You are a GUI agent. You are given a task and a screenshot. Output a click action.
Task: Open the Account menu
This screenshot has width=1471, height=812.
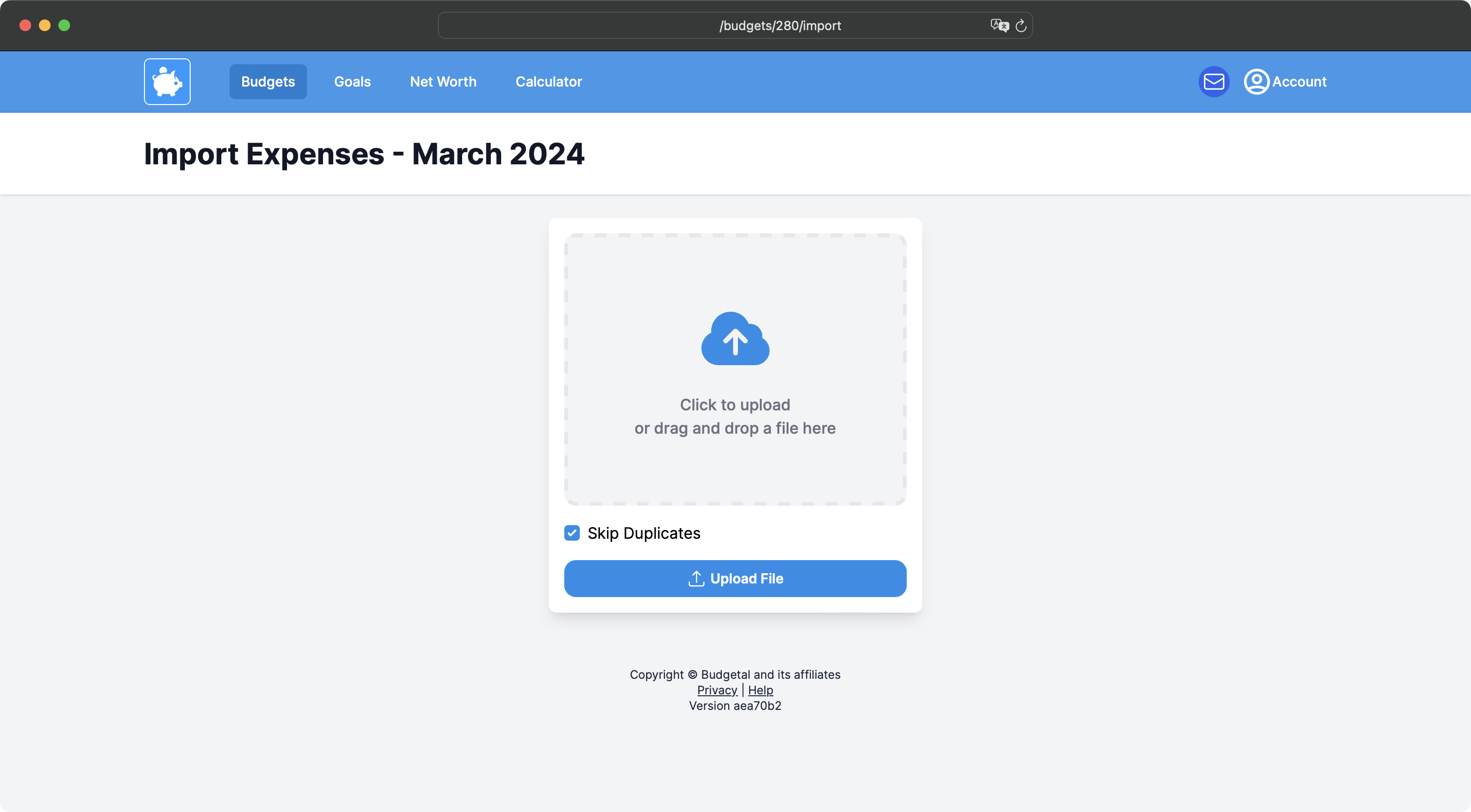pyautogui.click(x=1298, y=82)
